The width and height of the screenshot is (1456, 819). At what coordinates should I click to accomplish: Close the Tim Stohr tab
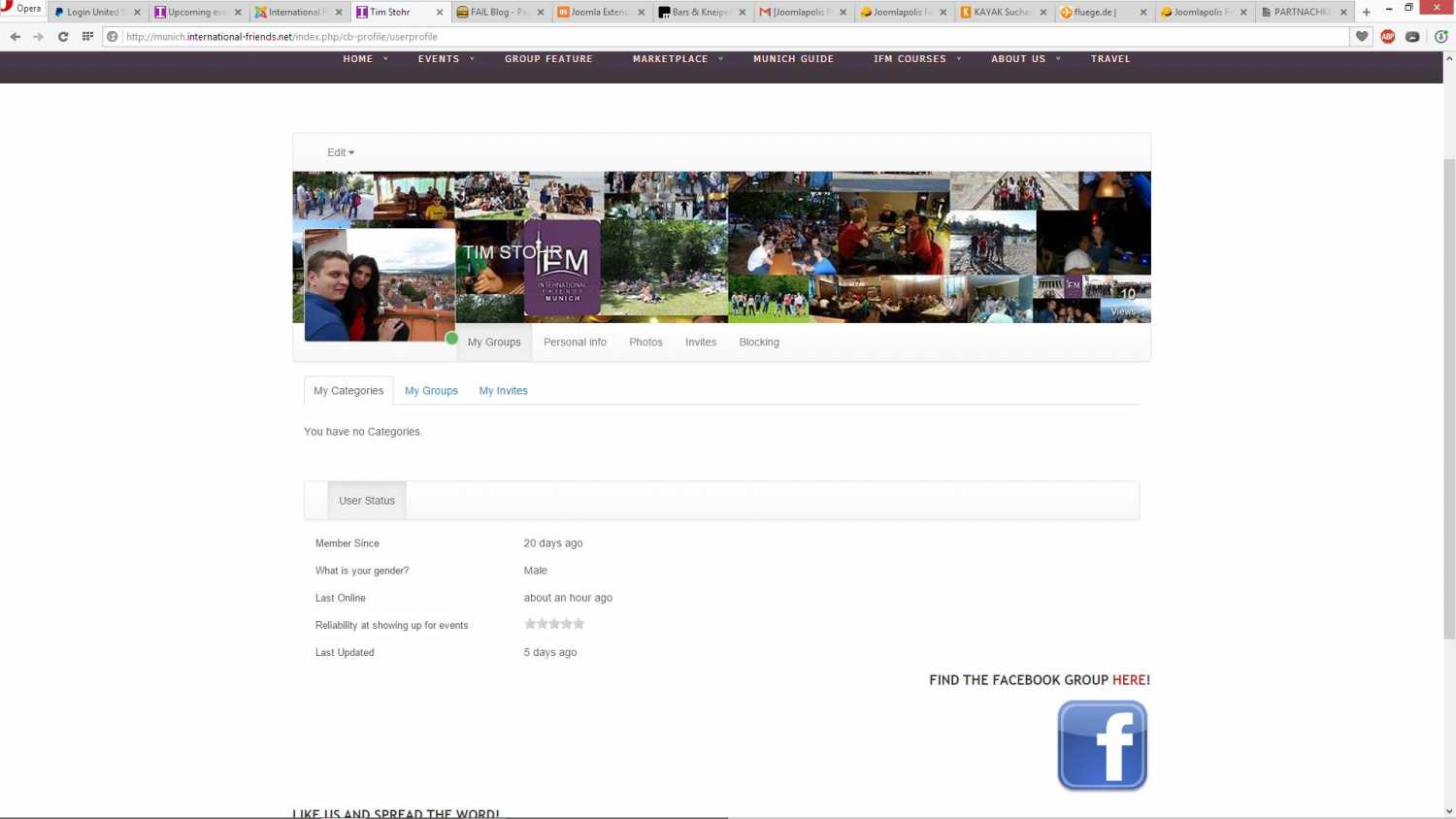tap(440, 13)
